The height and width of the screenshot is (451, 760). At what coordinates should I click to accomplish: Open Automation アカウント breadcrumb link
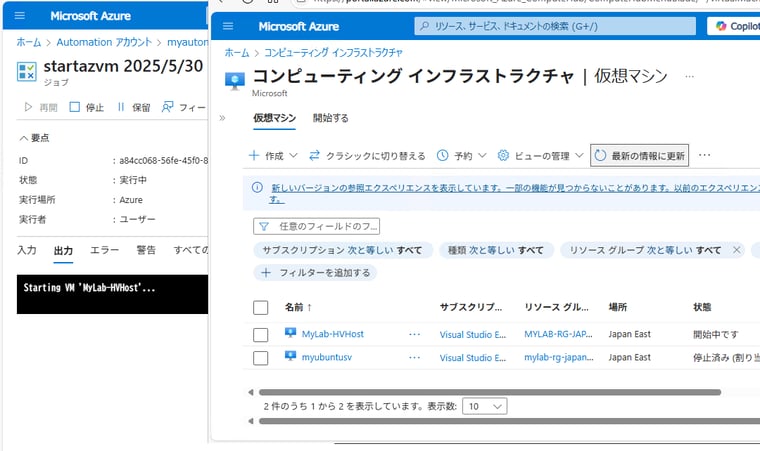pos(104,42)
